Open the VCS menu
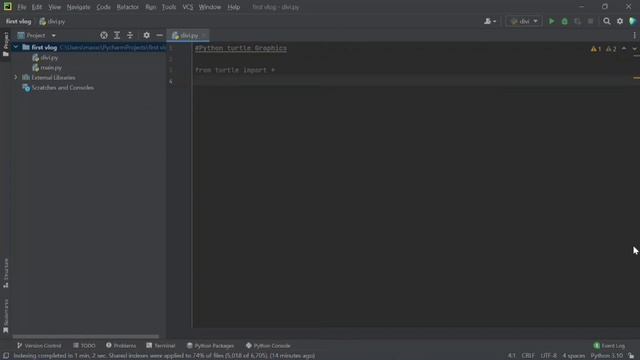This screenshot has height=360, width=640. coord(188,7)
